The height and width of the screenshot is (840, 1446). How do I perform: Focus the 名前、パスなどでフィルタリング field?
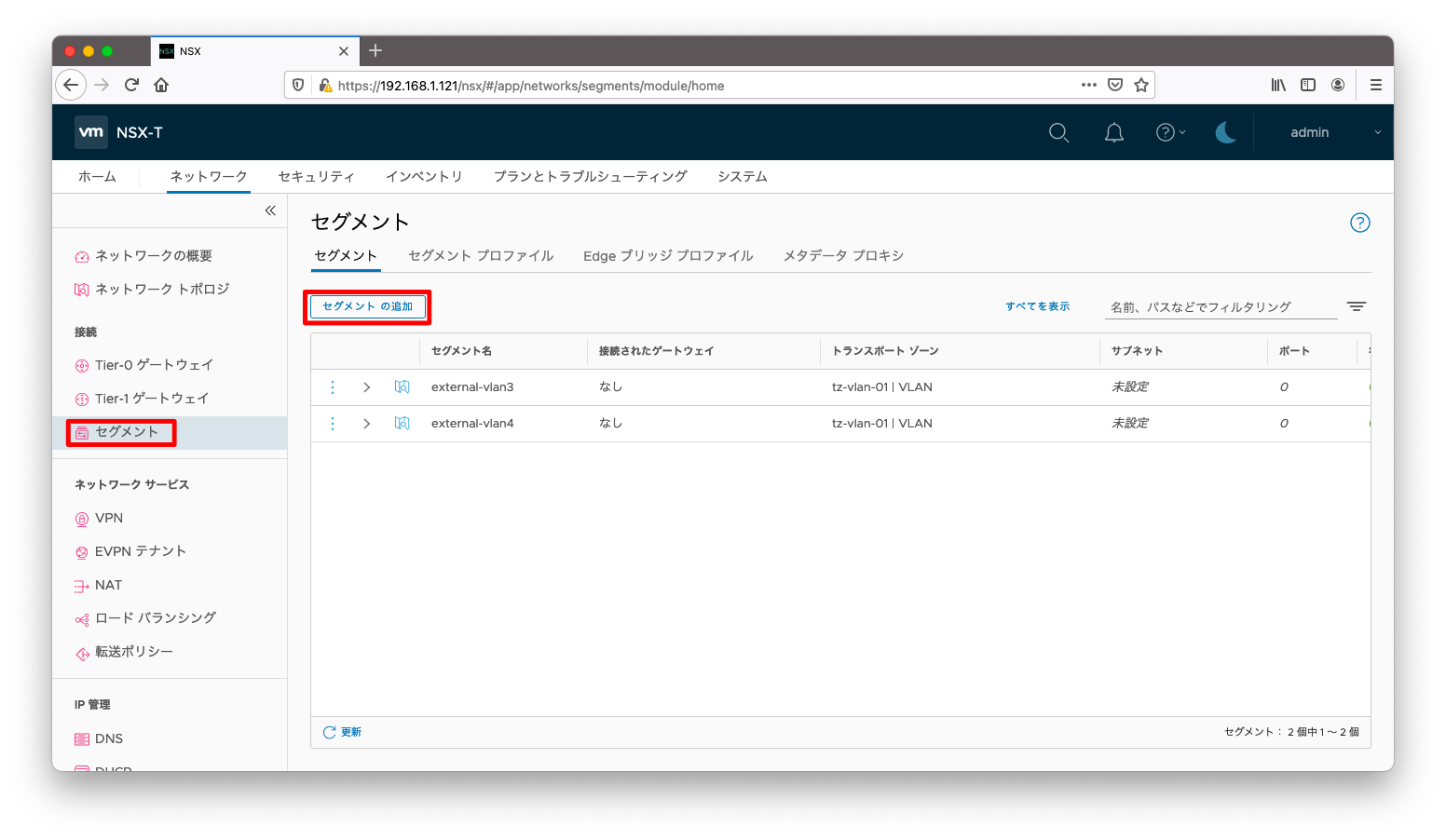[x=1221, y=306]
